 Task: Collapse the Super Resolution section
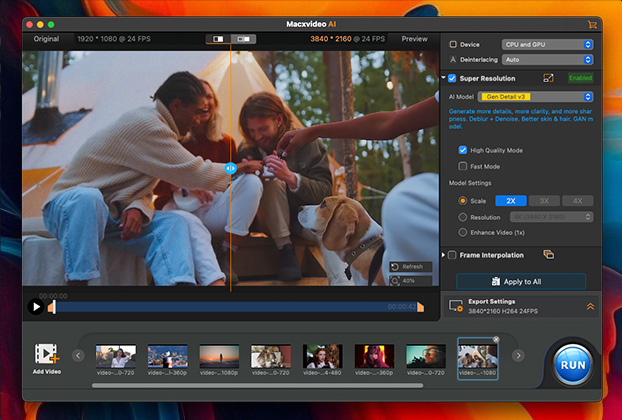click(x=443, y=78)
